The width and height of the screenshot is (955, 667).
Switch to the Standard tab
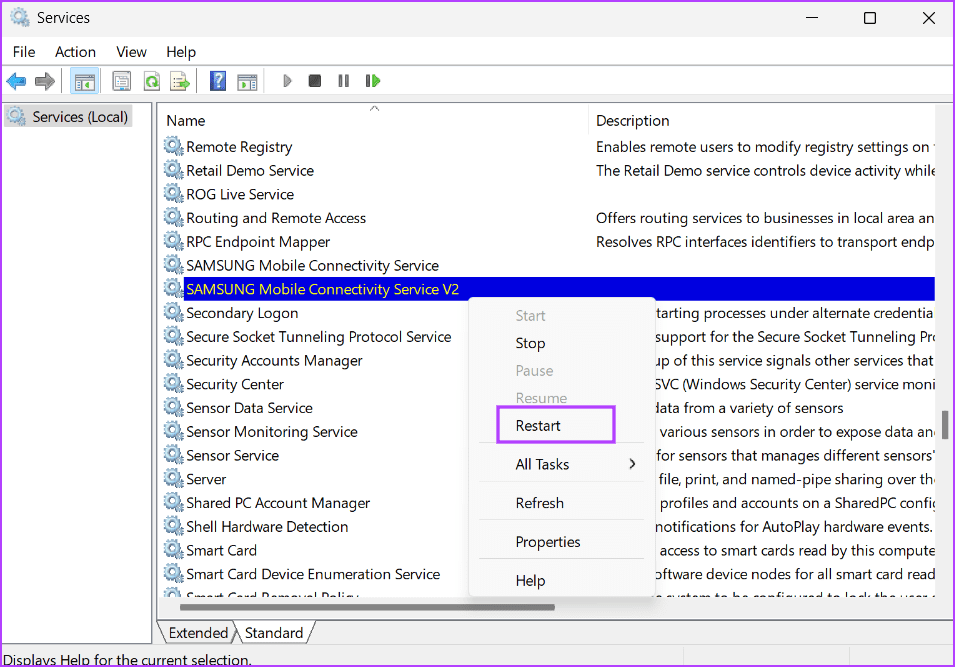pyautogui.click(x=274, y=633)
